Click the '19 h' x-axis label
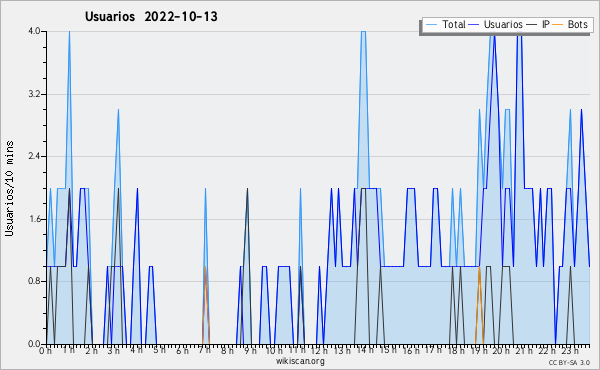 (x=478, y=351)
